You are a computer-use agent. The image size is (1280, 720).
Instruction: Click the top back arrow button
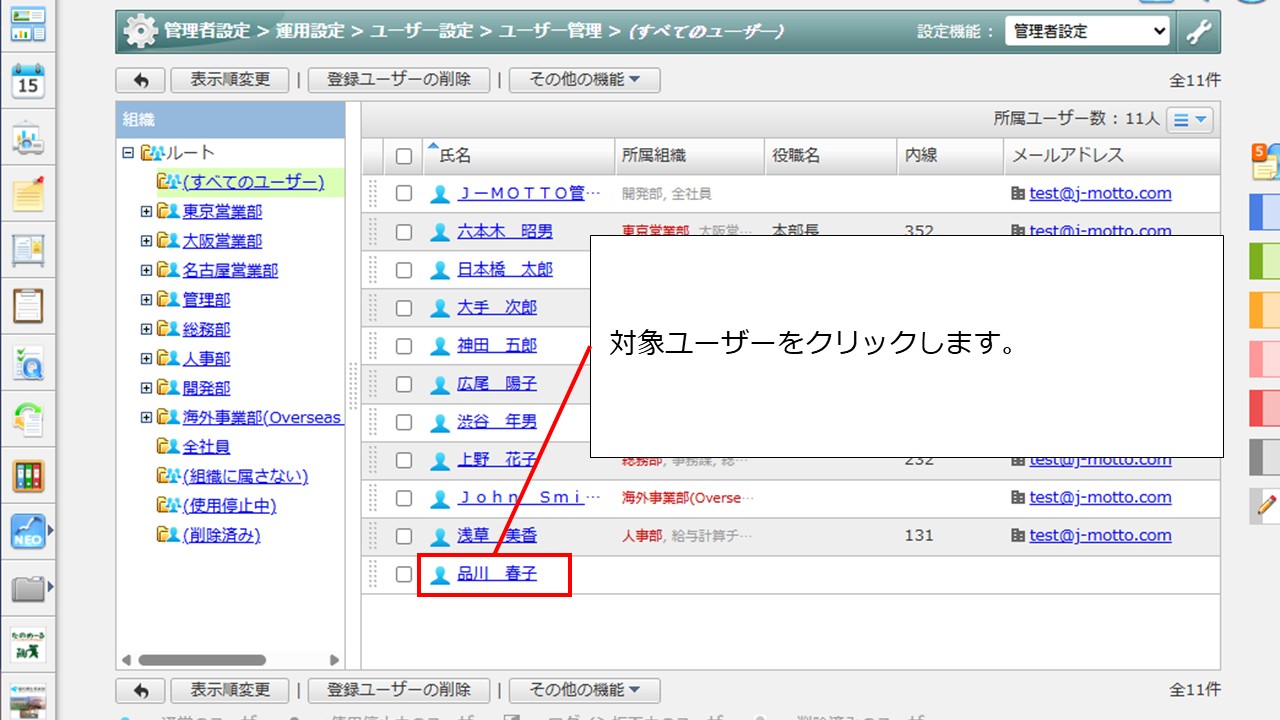pyautogui.click(x=140, y=80)
